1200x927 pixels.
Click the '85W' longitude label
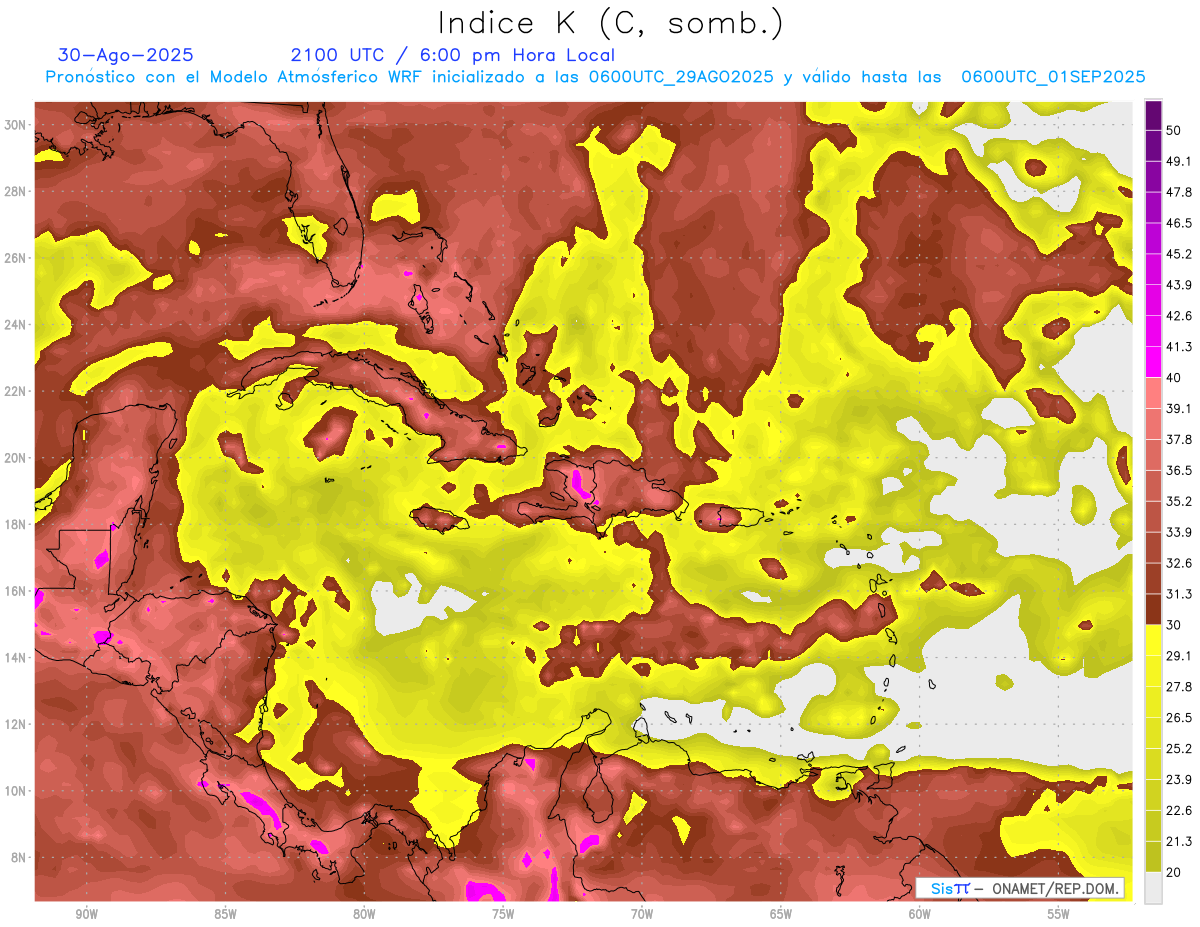(225, 915)
